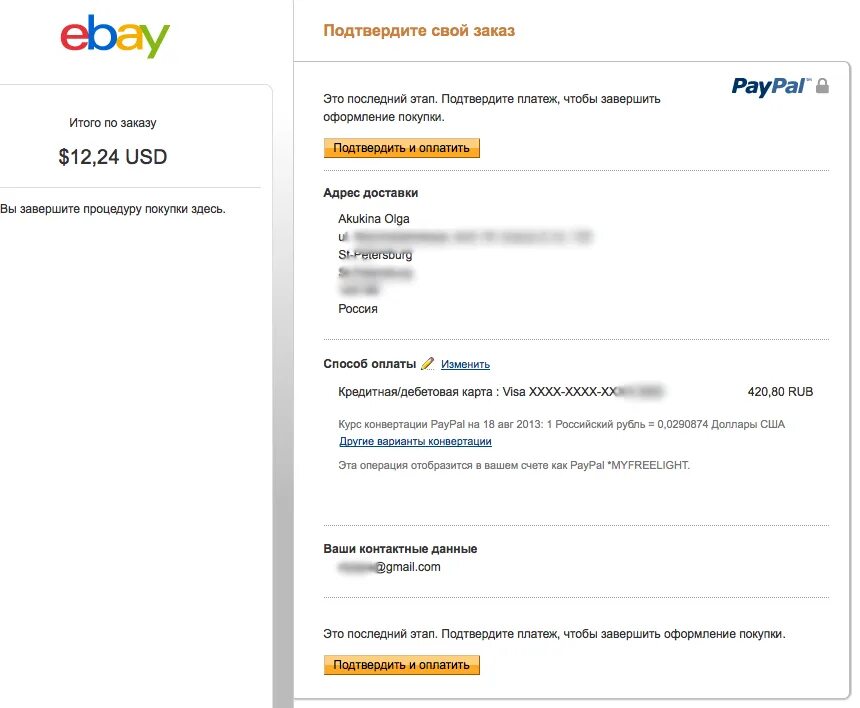Click the 420,80 RUB amount

pos(780,392)
